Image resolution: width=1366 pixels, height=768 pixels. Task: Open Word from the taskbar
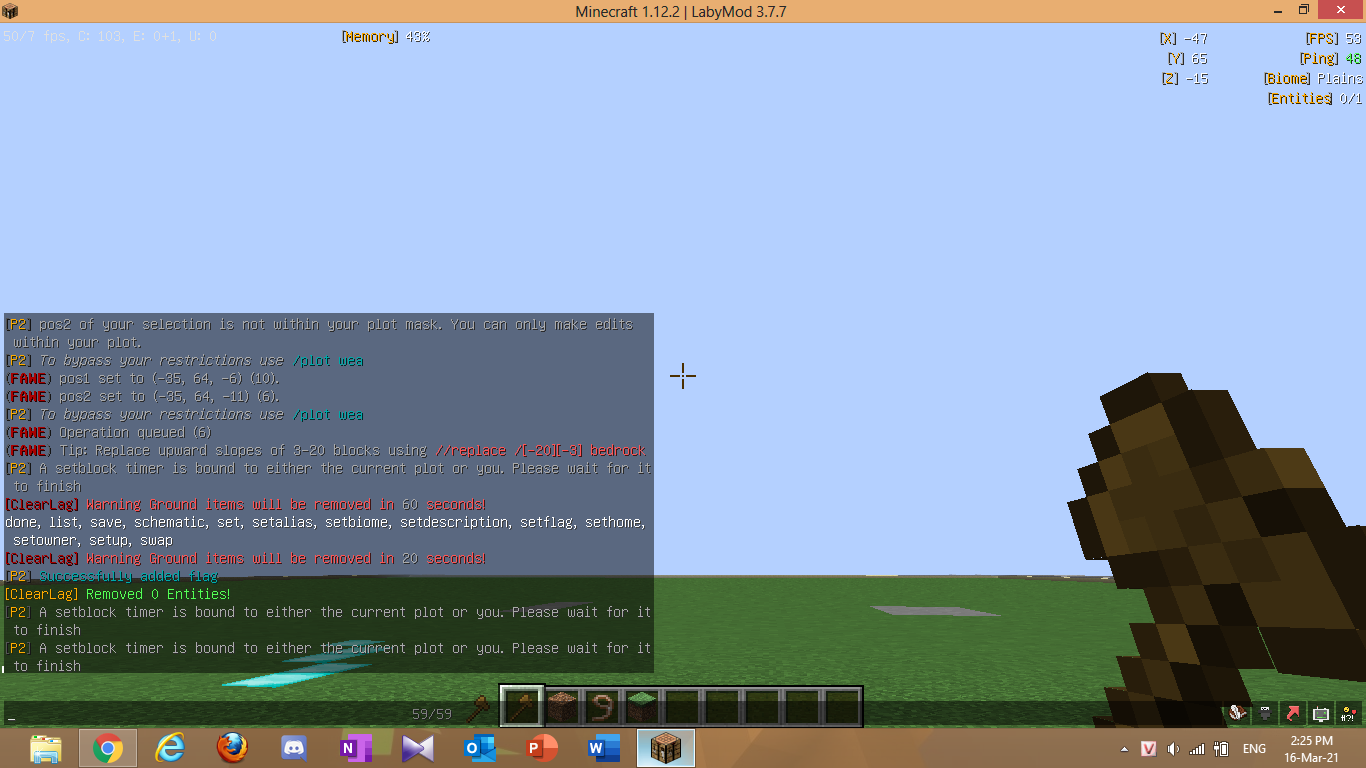click(x=604, y=748)
